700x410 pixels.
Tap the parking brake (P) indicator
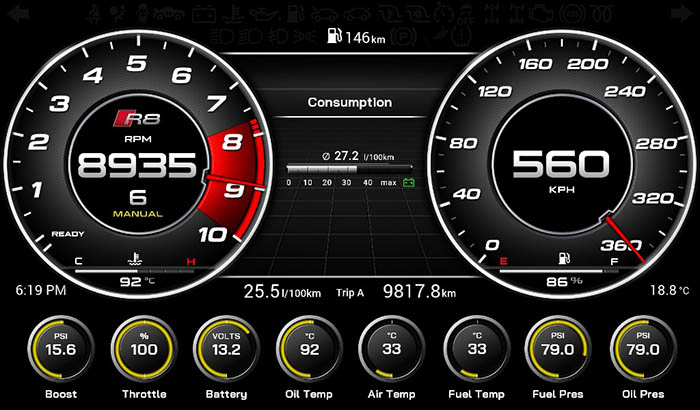click(403, 36)
